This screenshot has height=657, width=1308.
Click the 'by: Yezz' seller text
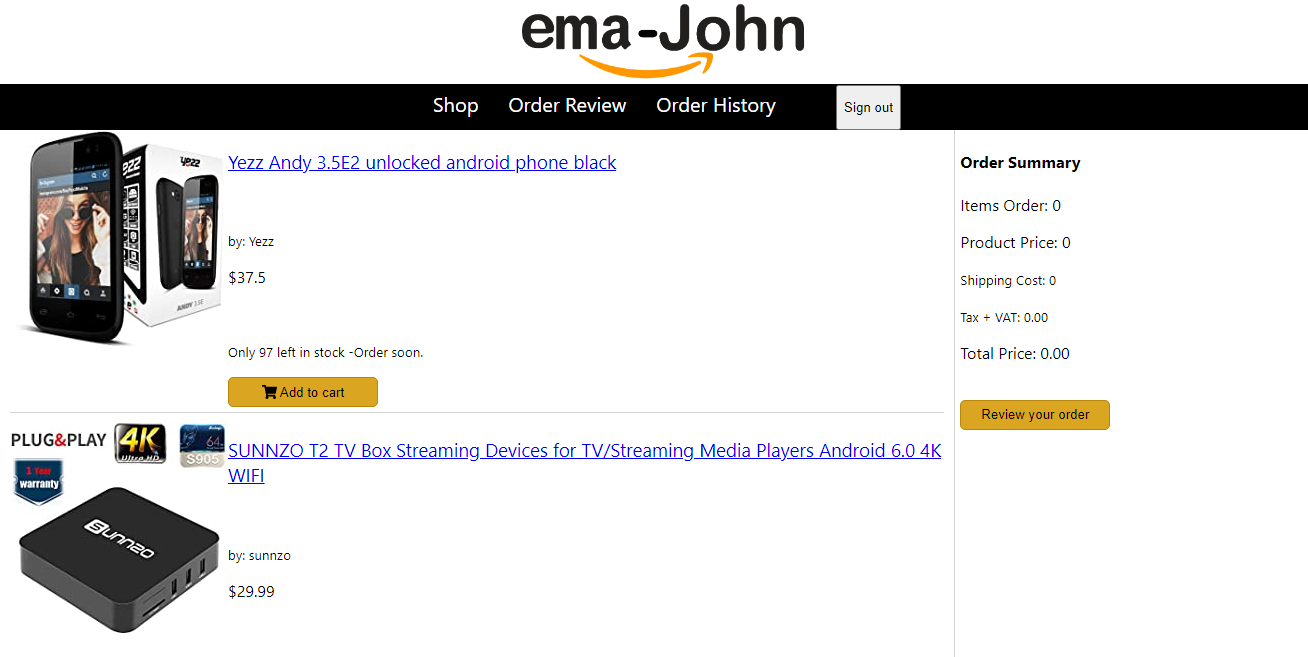point(251,242)
